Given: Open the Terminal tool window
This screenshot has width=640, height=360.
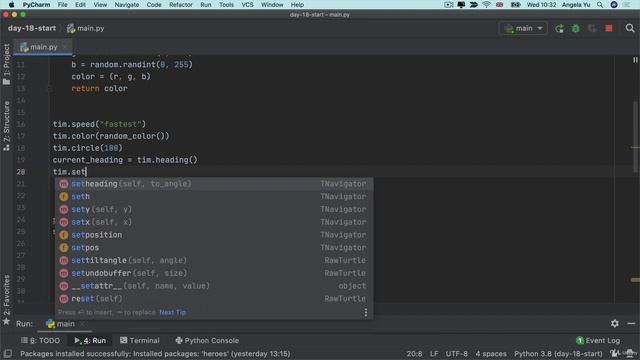Looking at the screenshot, I should (140, 340).
